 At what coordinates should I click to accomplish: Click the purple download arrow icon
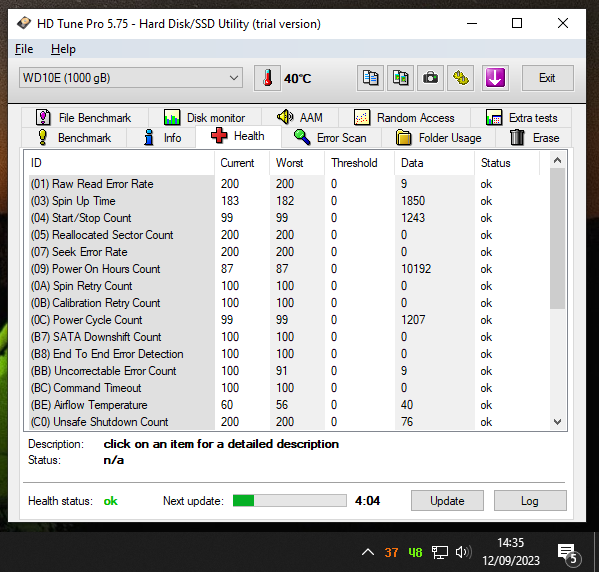pos(495,78)
